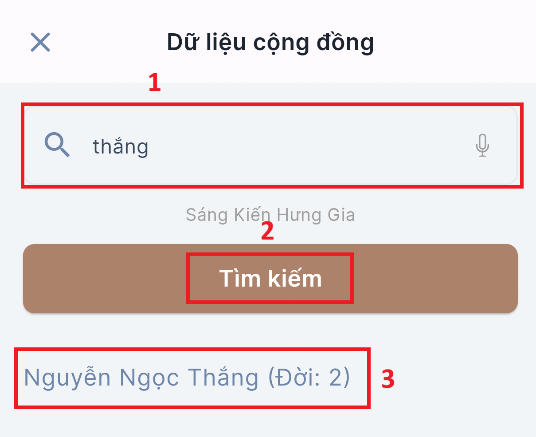Click the word kiếm on the brown button
Image resolution: width=536 pixels, height=437 pixels.
295,278
